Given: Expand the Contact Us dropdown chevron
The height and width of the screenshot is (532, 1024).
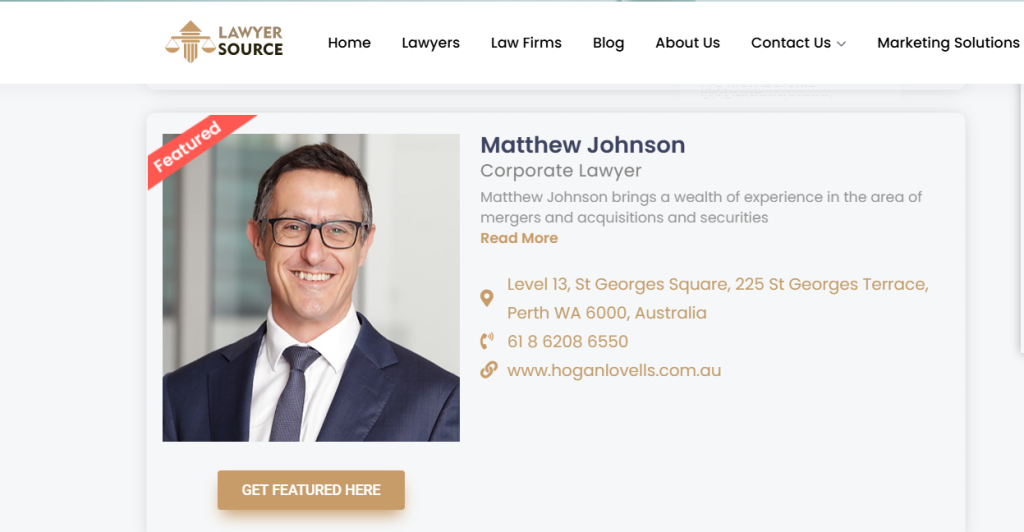Looking at the screenshot, I should coord(841,44).
